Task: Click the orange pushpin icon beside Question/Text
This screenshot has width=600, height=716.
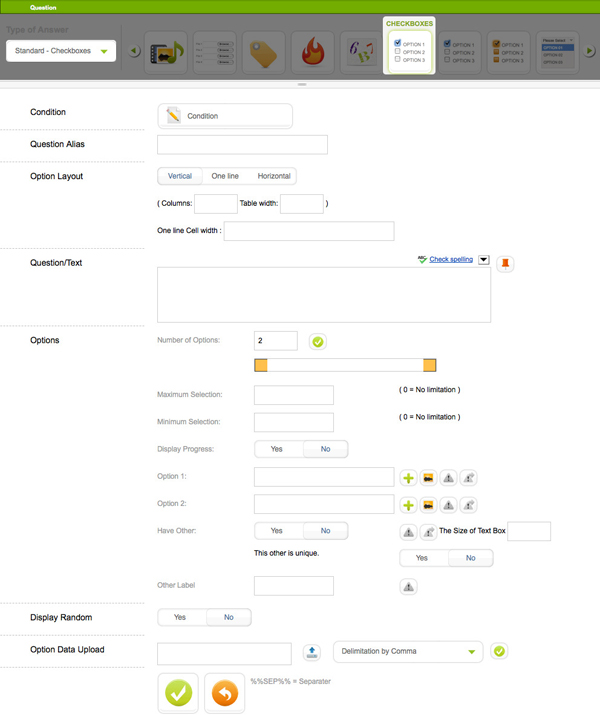Action: click(505, 264)
